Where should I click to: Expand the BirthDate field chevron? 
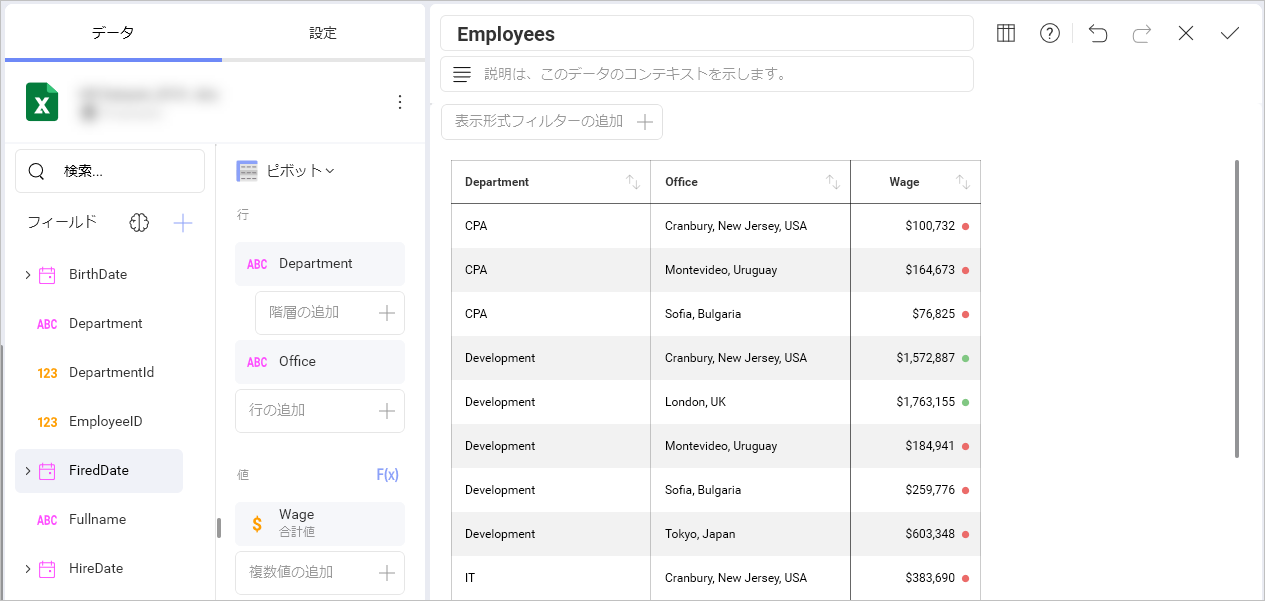click(x=27, y=275)
